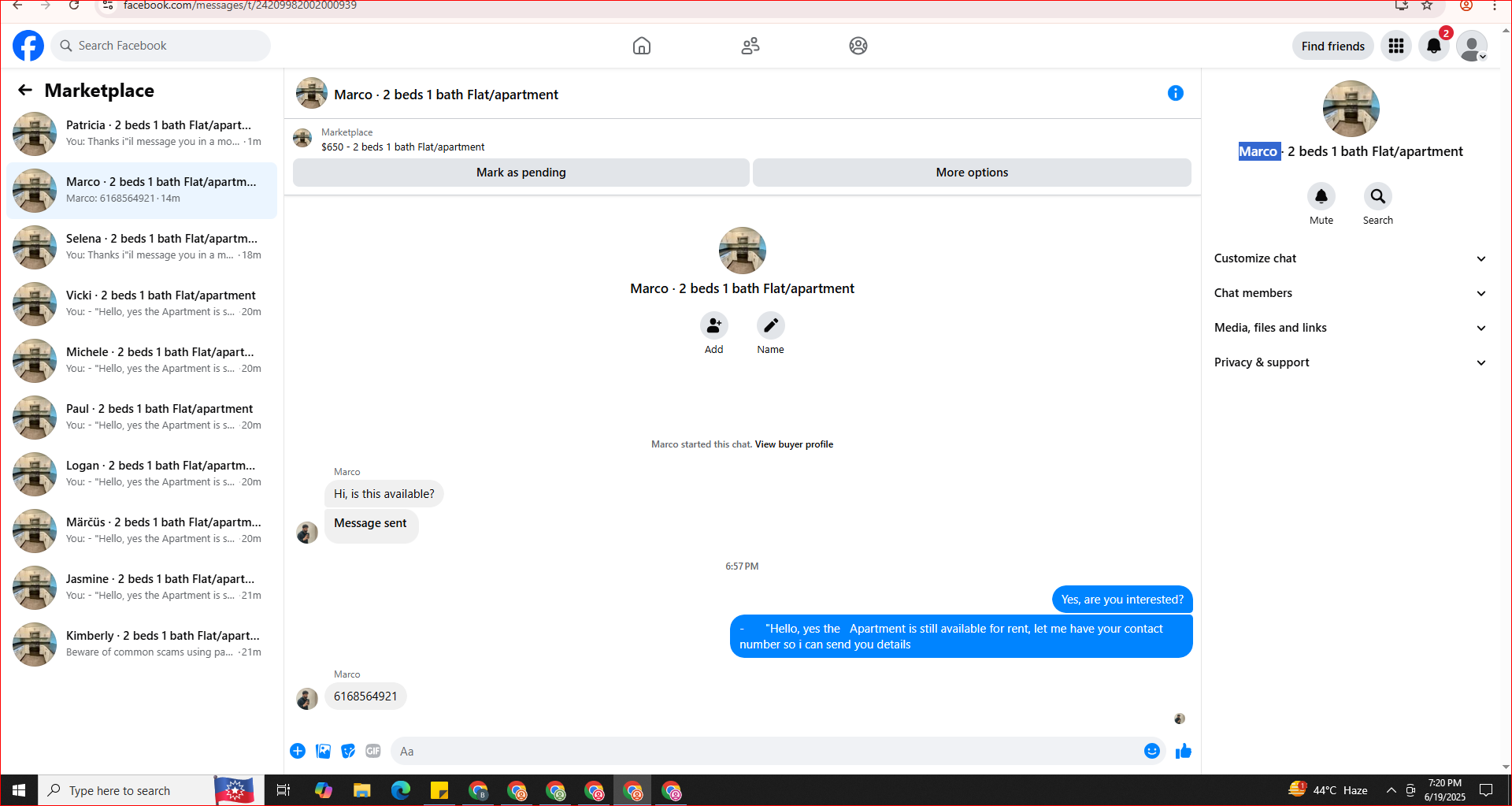
Task: Click the Facebook logo icon
Action: click(x=28, y=46)
